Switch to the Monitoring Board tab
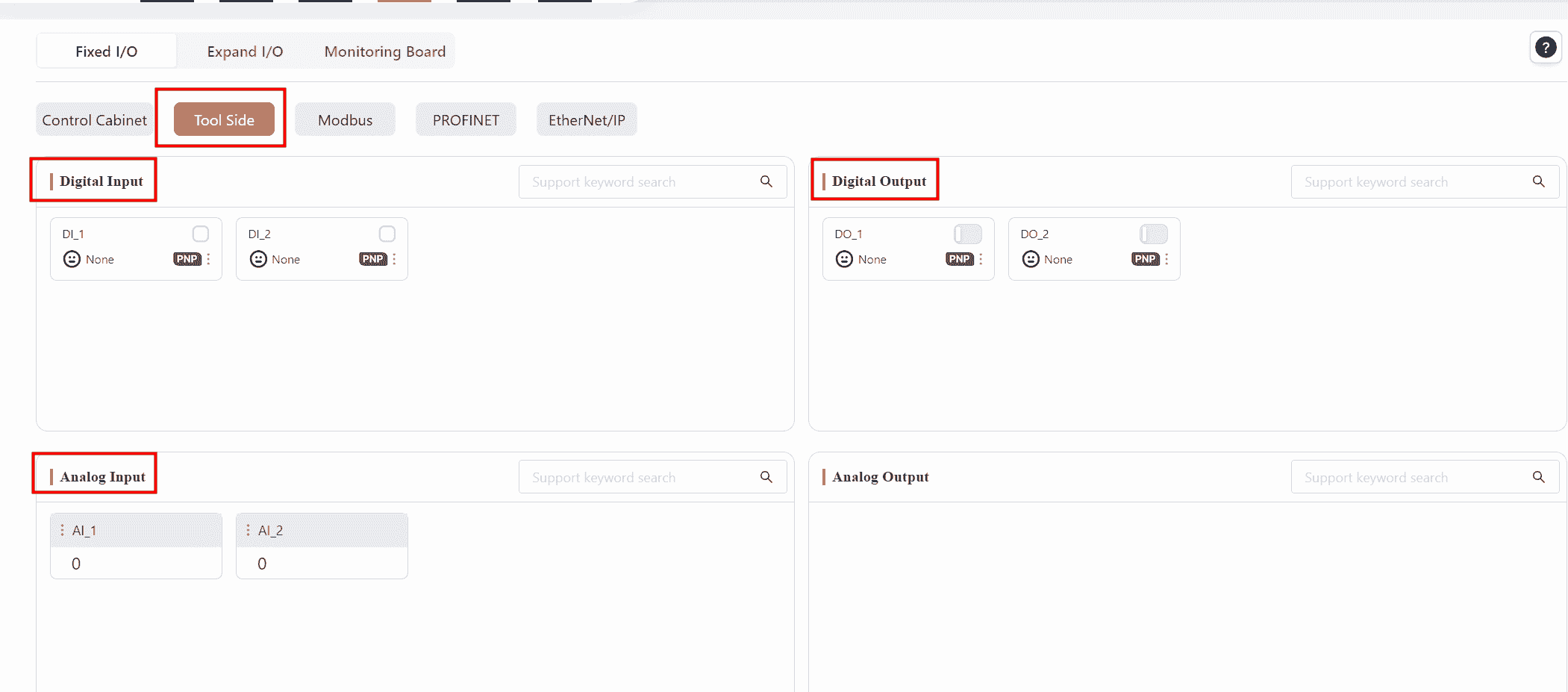1568x692 pixels. tap(384, 52)
